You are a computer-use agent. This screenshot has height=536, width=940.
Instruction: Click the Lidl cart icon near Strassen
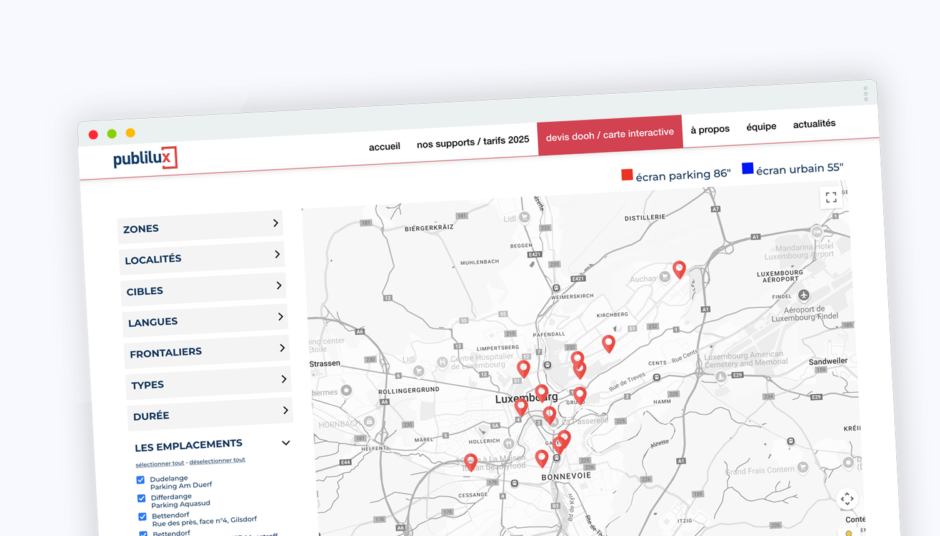(418, 371)
